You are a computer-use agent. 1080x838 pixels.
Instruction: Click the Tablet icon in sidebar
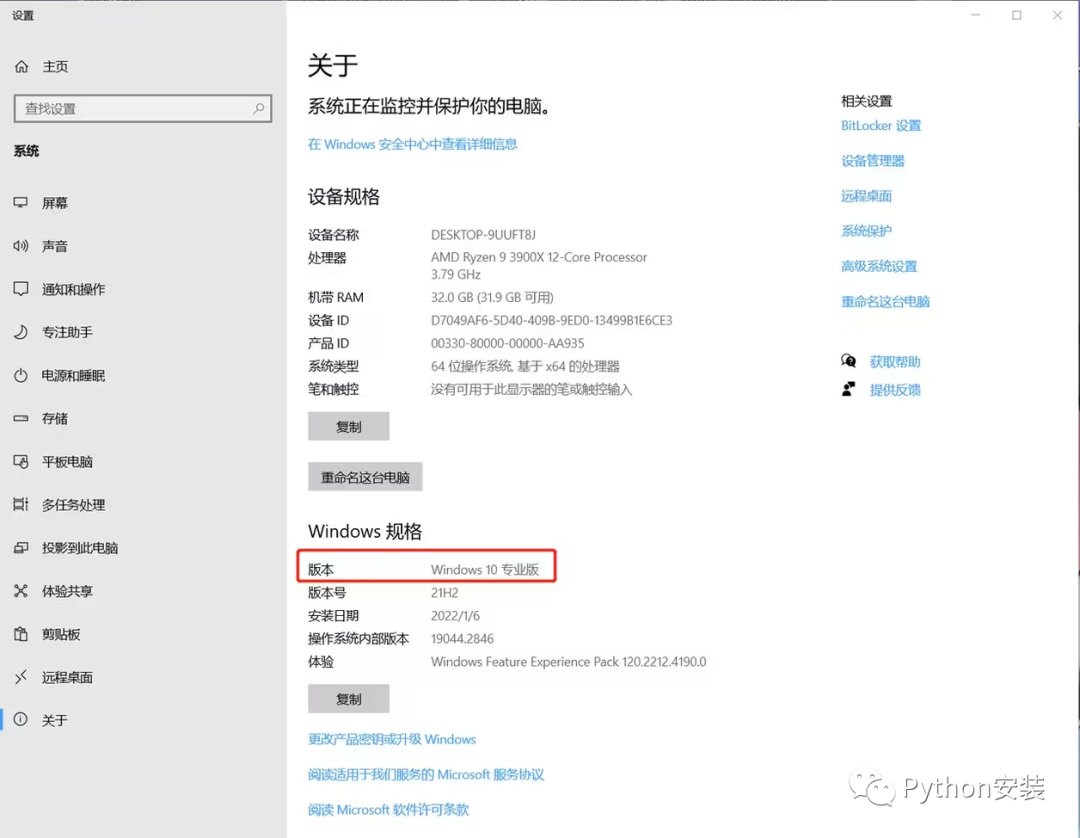21,461
